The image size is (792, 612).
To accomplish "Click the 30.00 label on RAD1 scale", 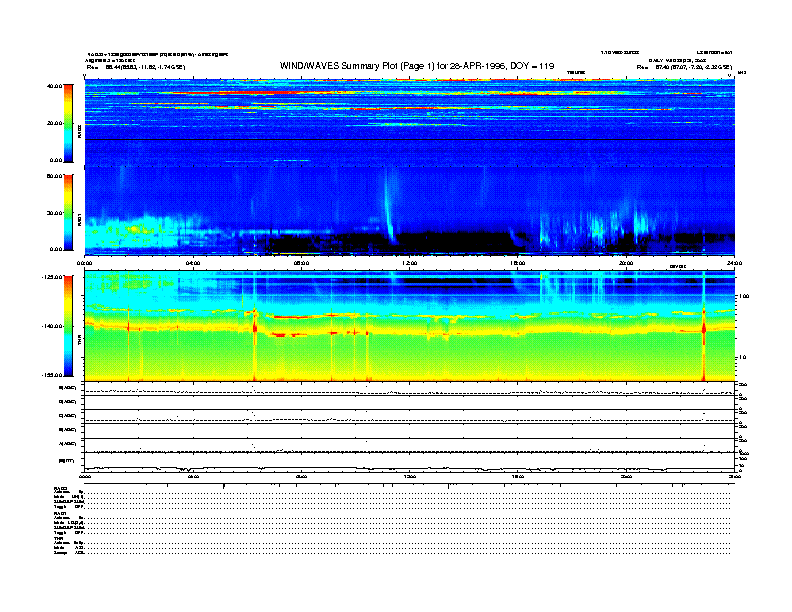I will click(54, 213).
